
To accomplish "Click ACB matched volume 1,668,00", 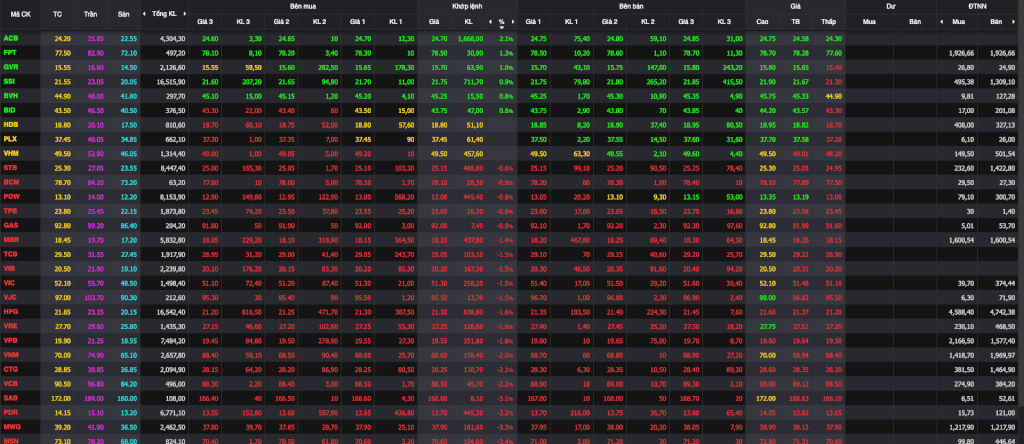I will pos(471,39).
